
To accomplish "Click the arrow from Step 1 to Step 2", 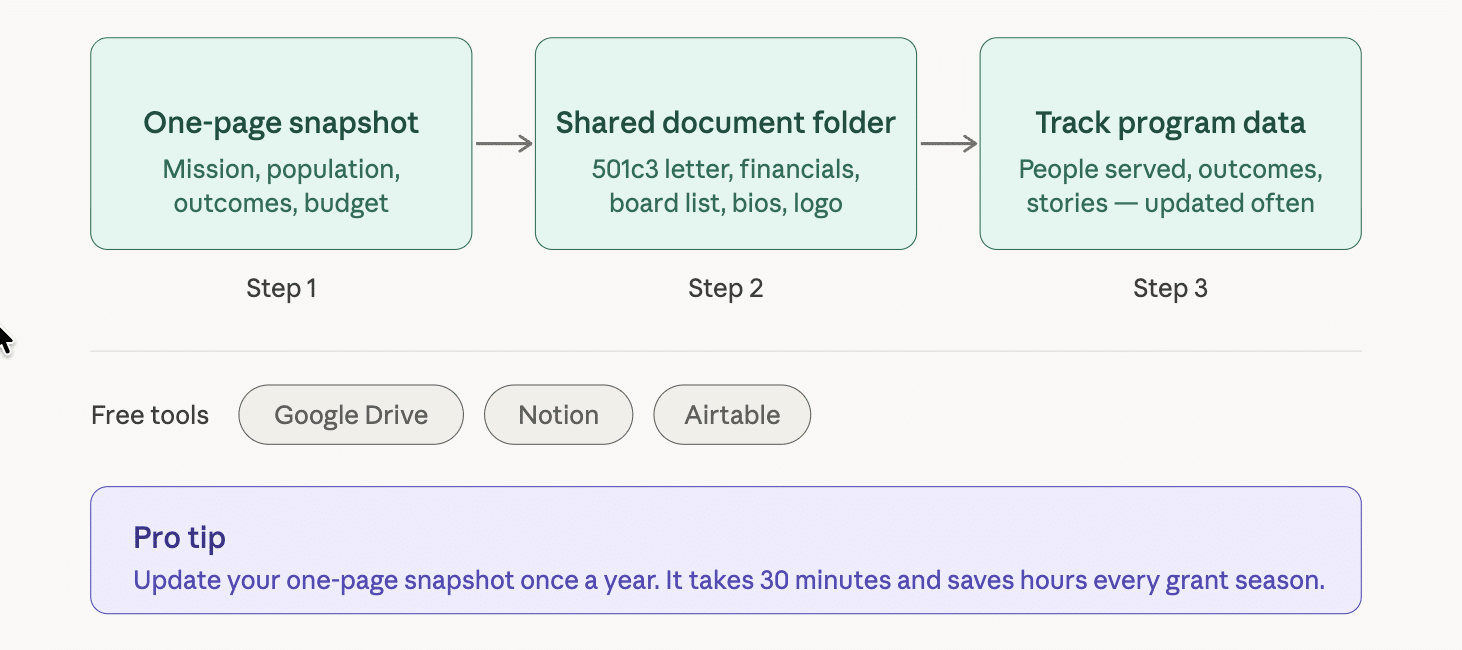I will (504, 144).
